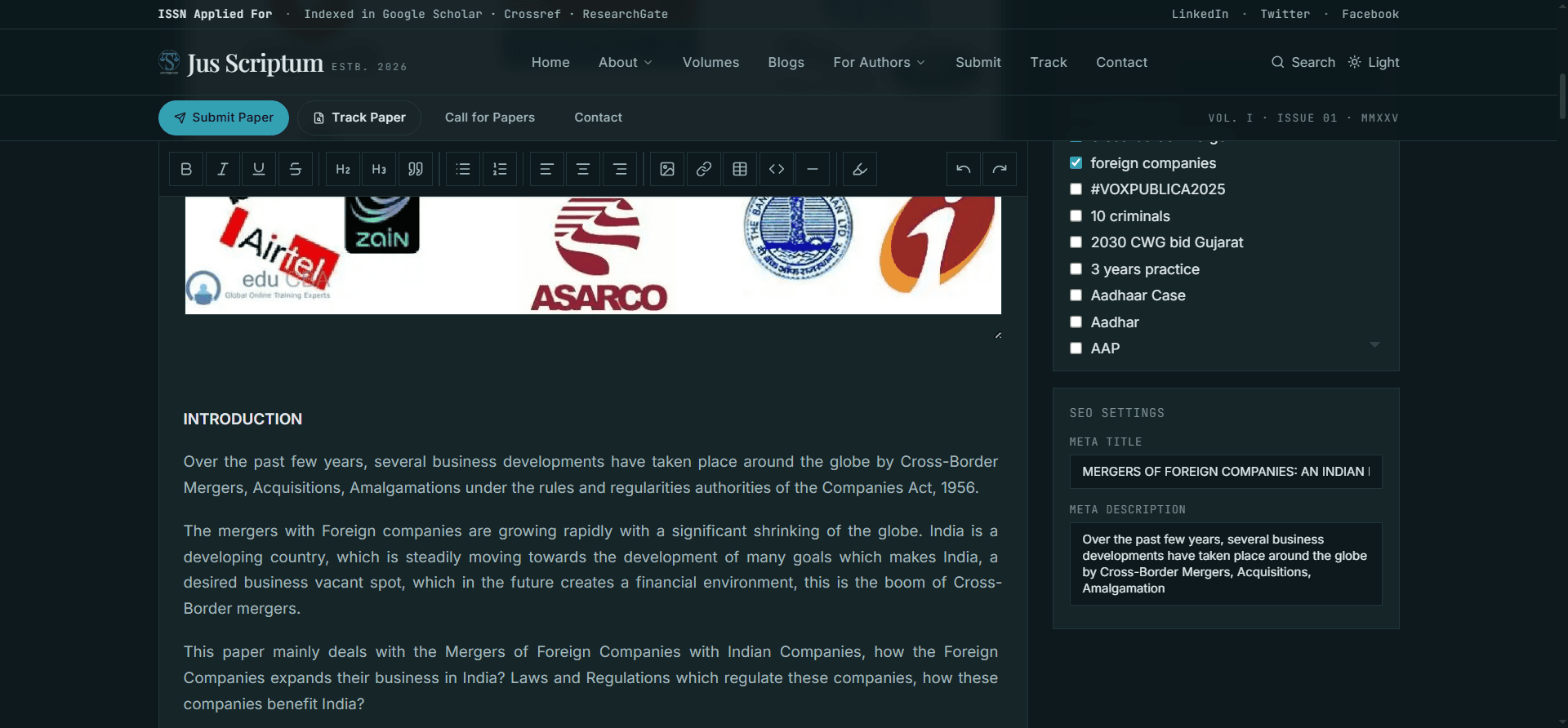The width and height of the screenshot is (1568, 728).
Task: Check the 10 criminals tag
Action: 1076,216
